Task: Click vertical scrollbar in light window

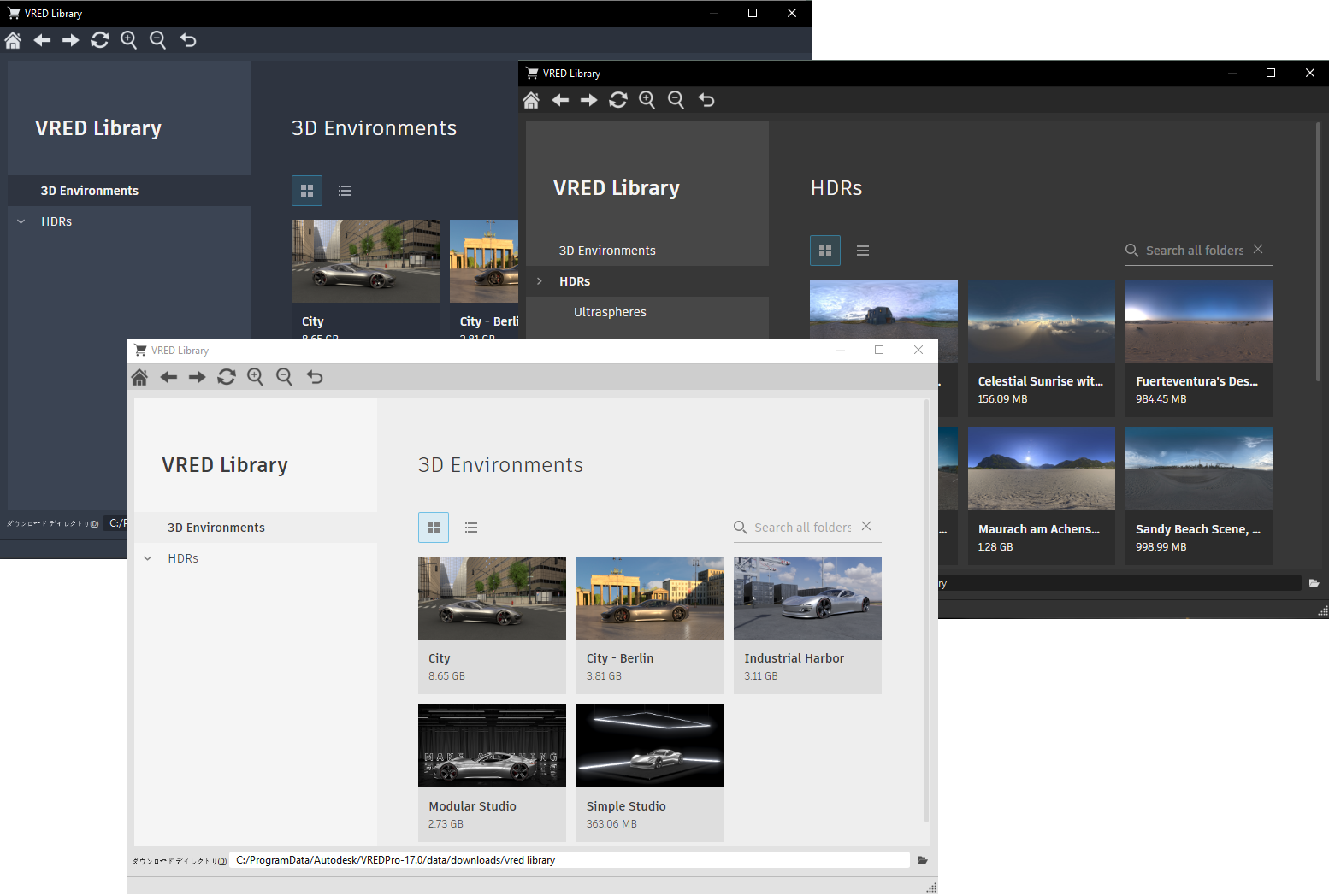Action: pyautogui.click(x=926, y=610)
